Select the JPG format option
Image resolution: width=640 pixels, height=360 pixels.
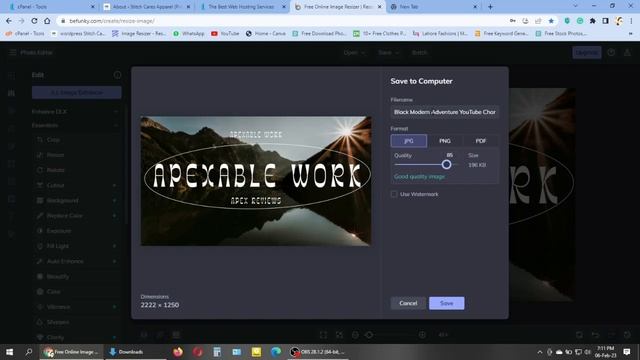(x=409, y=141)
